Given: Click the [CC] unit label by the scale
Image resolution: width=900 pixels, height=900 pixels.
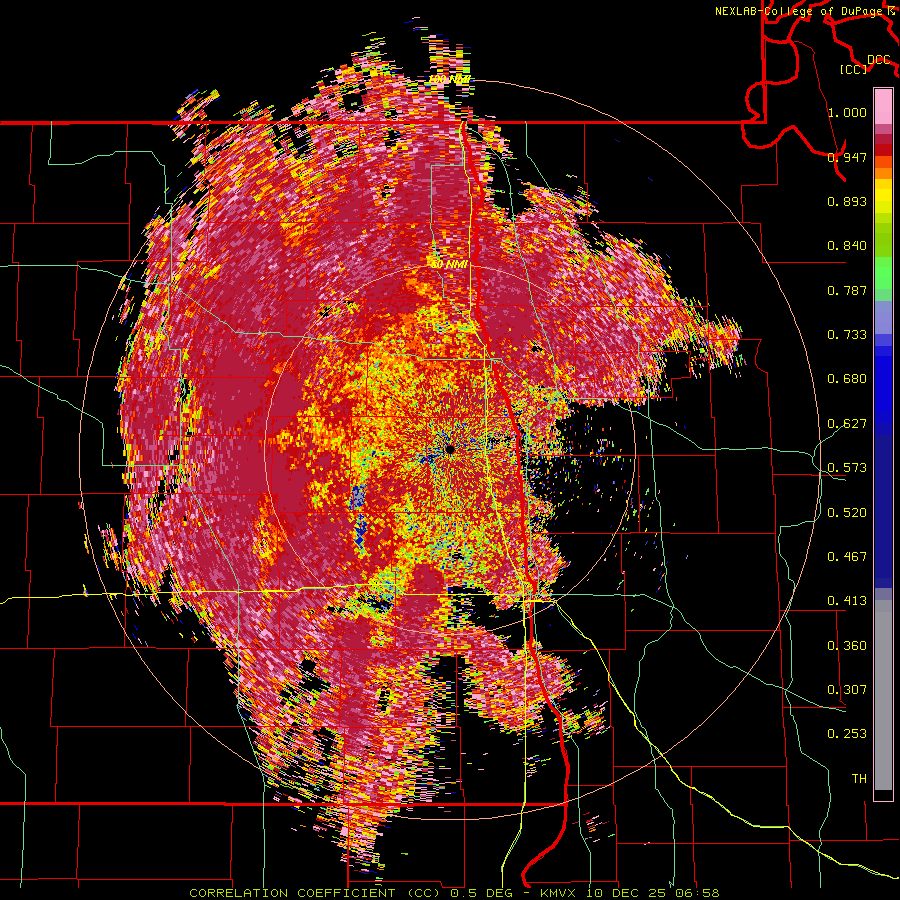Looking at the screenshot, I should click(853, 69).
